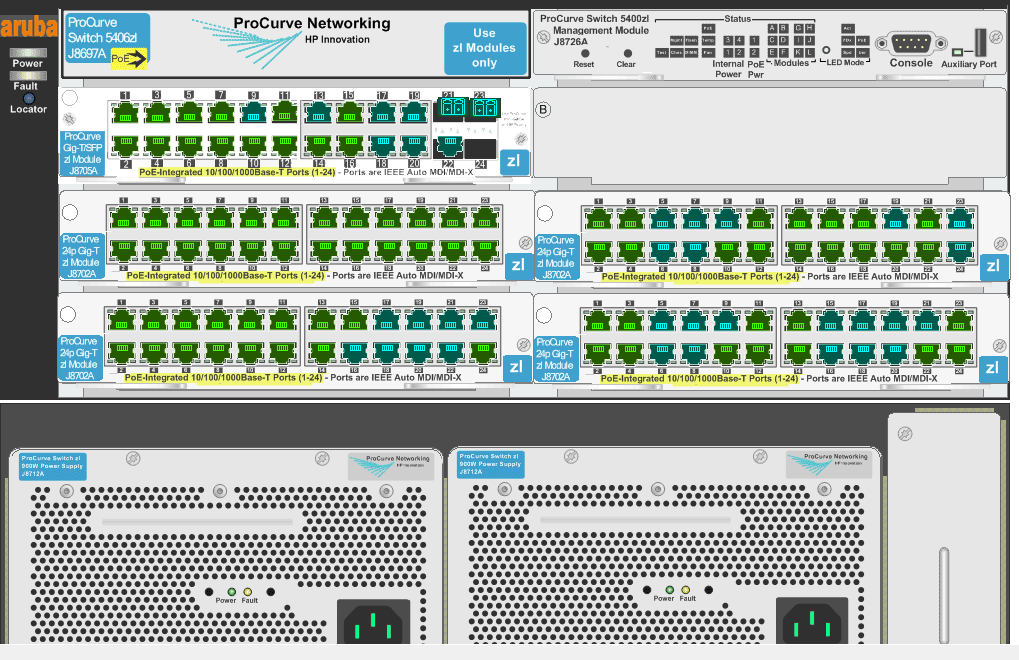Select port 17 on the bottom-left J8702A module
1019x660 pixels.
tap(386, 320)
